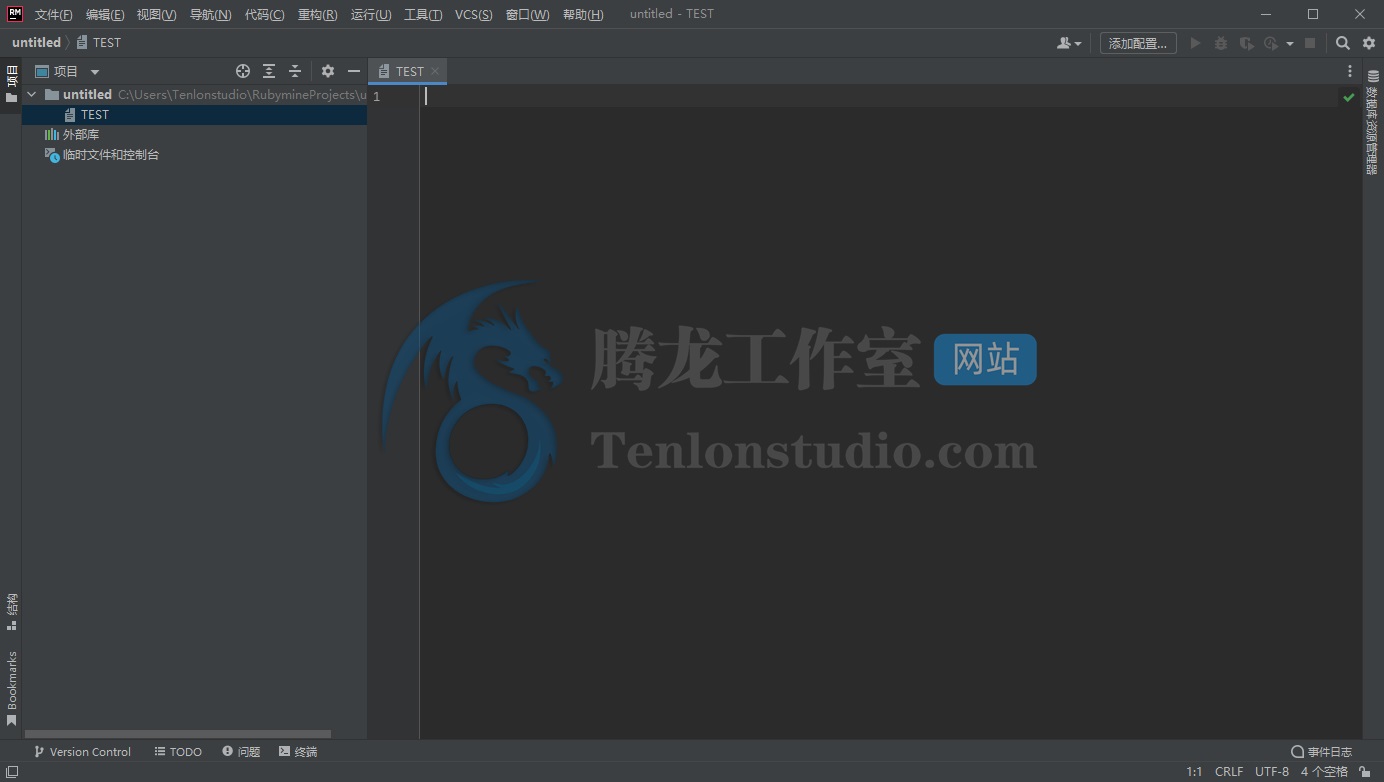Open 帮助(H) menu
1384x782 pixels.
pos(583,14)
